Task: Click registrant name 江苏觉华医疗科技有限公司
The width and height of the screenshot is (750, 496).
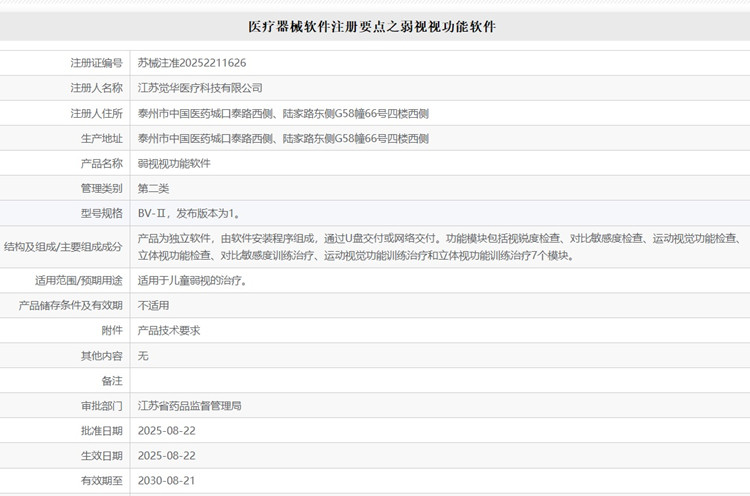Action: point(200,88)
